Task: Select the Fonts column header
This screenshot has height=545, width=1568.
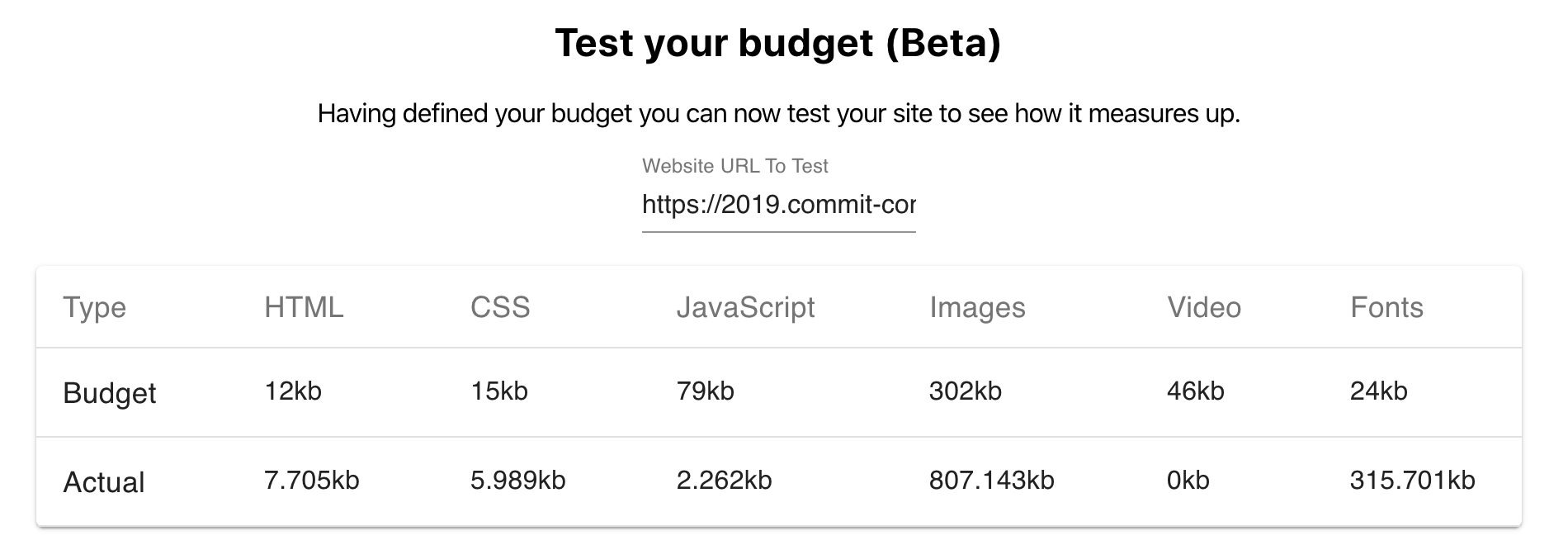Action: 1386,307
